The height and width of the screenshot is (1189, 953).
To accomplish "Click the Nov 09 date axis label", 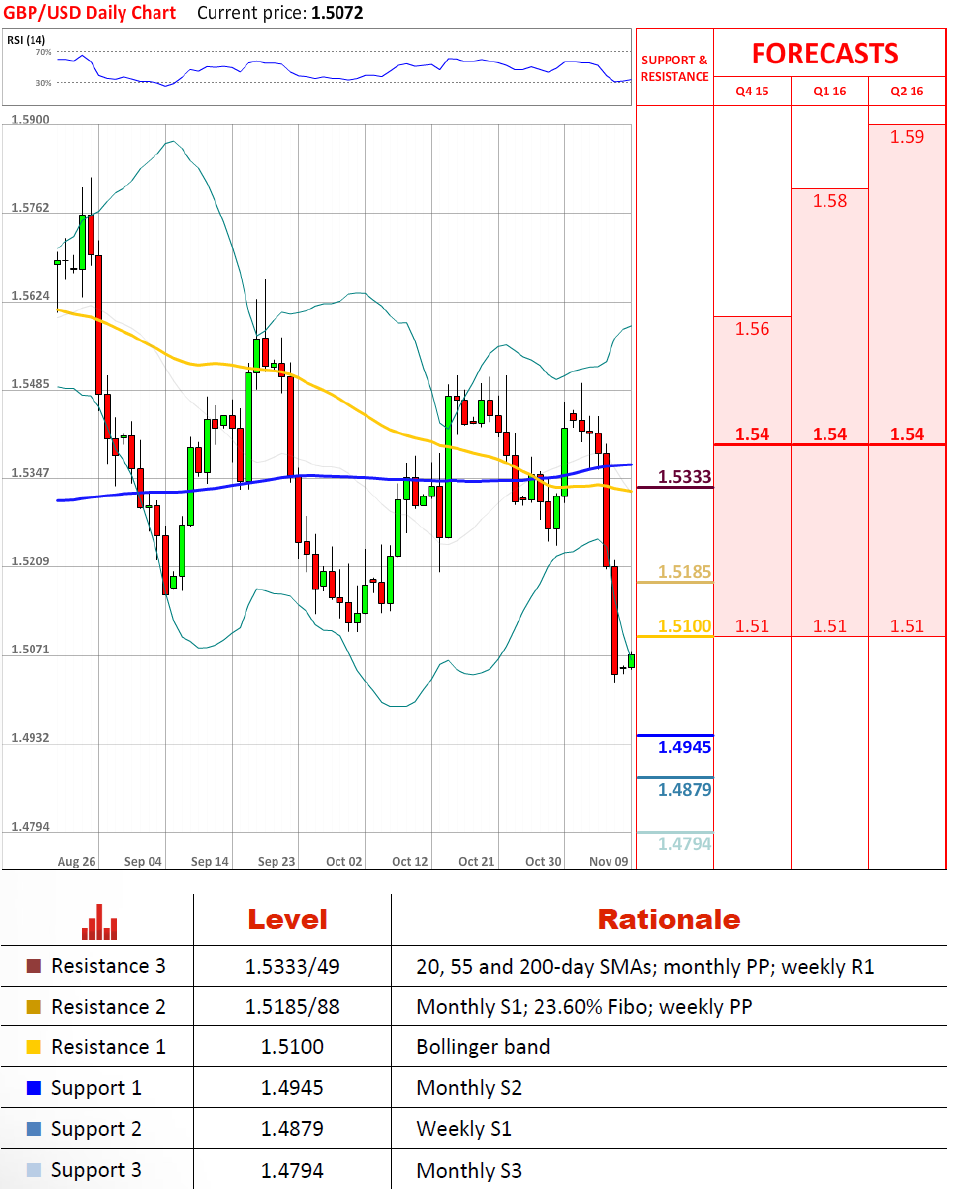I will tap(609, 861).
